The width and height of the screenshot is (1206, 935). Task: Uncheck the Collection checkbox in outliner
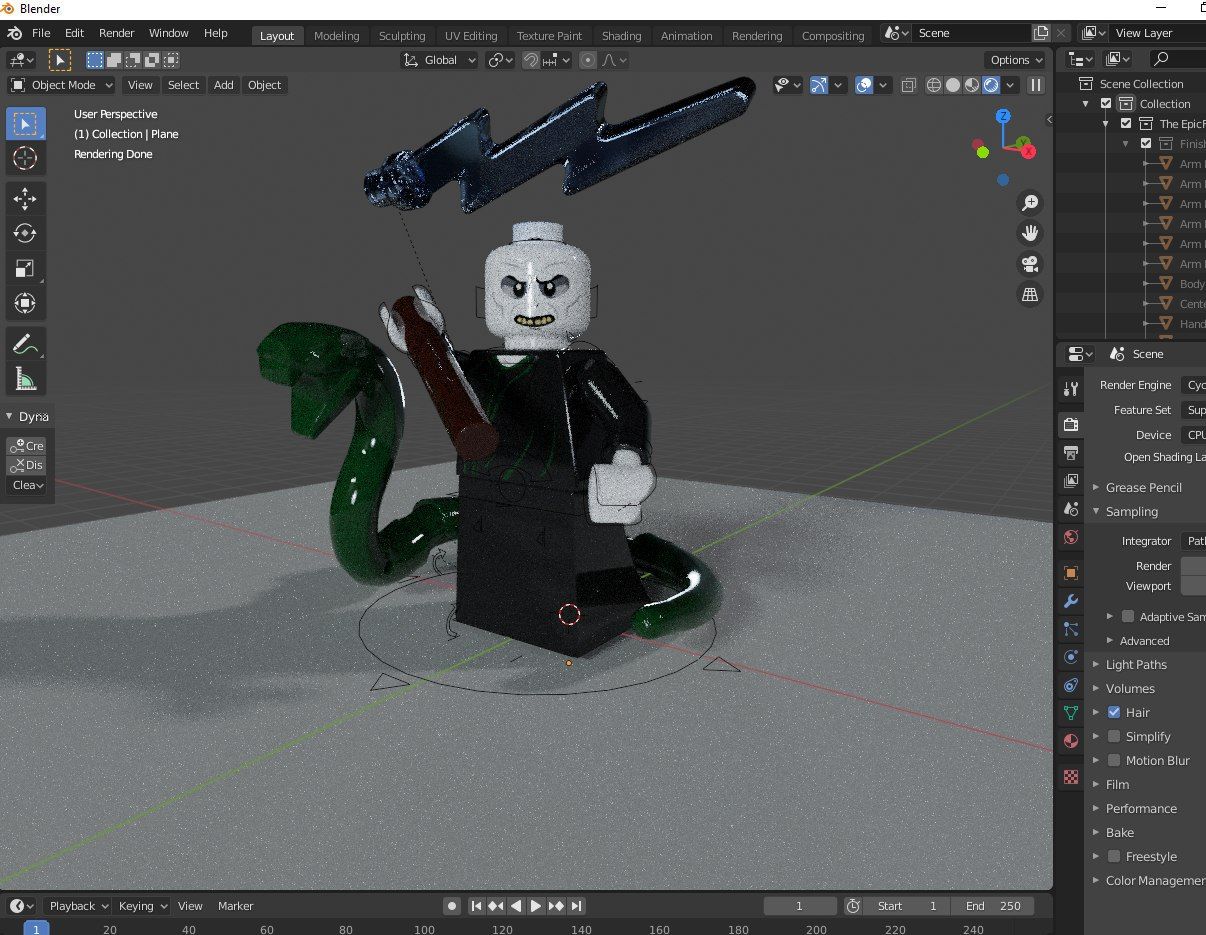click(x=1106, y=103)
